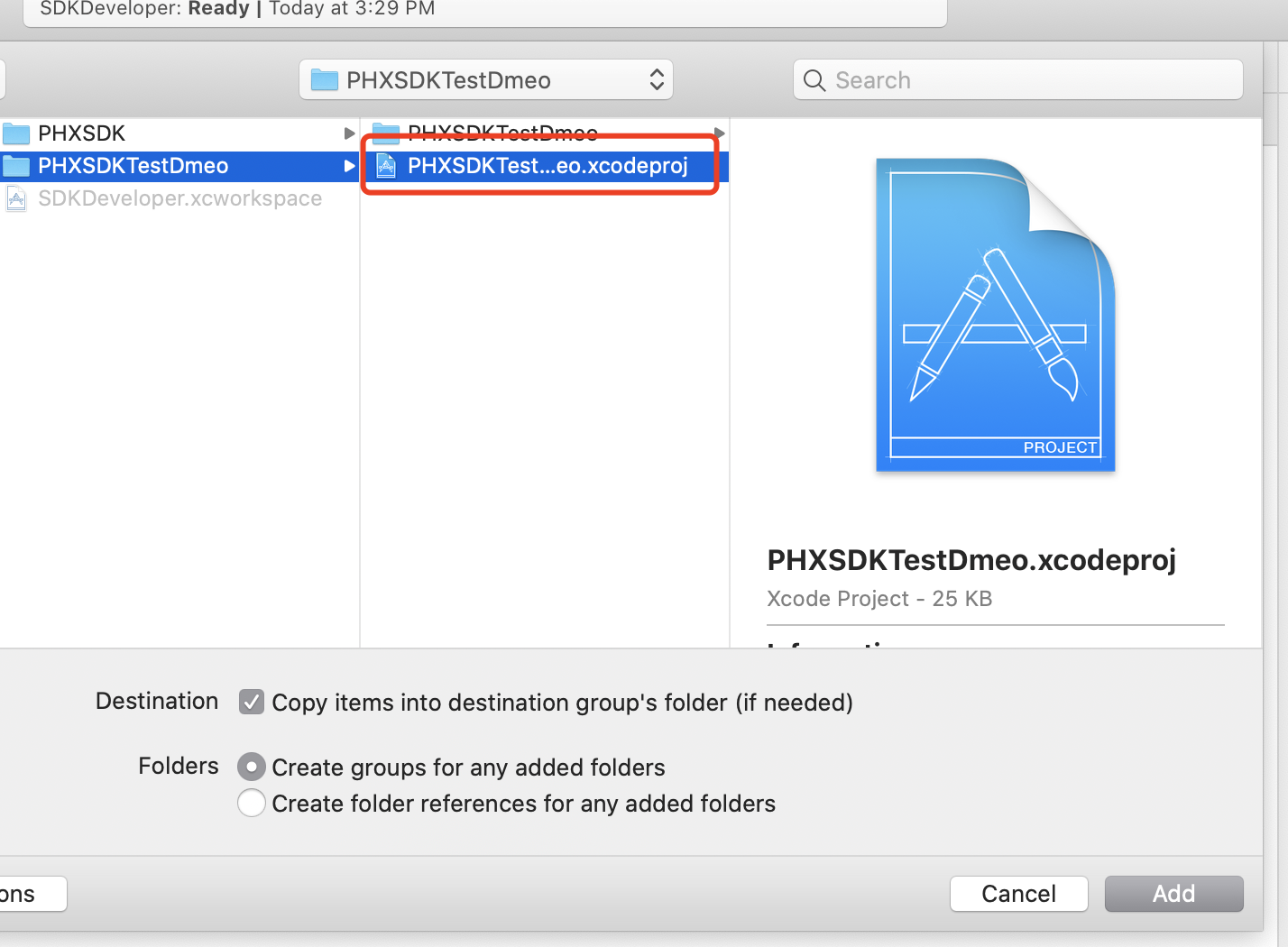This screenshot has height=947, width=1288.
Task: Expand the PHXSDK folder arrow
Action: pyautogui.click(x=349, y=133)
